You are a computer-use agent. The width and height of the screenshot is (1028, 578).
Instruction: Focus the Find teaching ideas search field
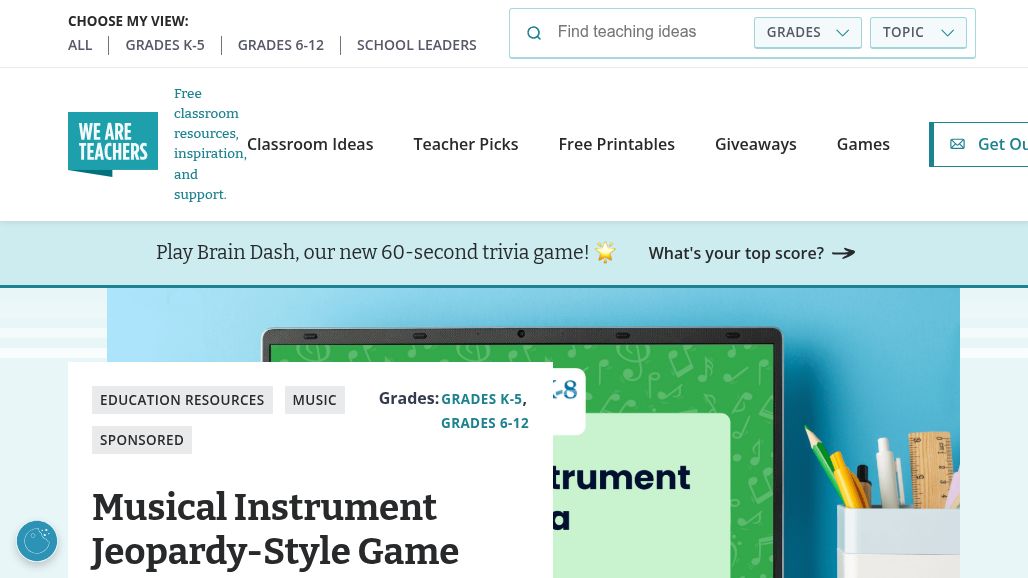tap(649, 32)
